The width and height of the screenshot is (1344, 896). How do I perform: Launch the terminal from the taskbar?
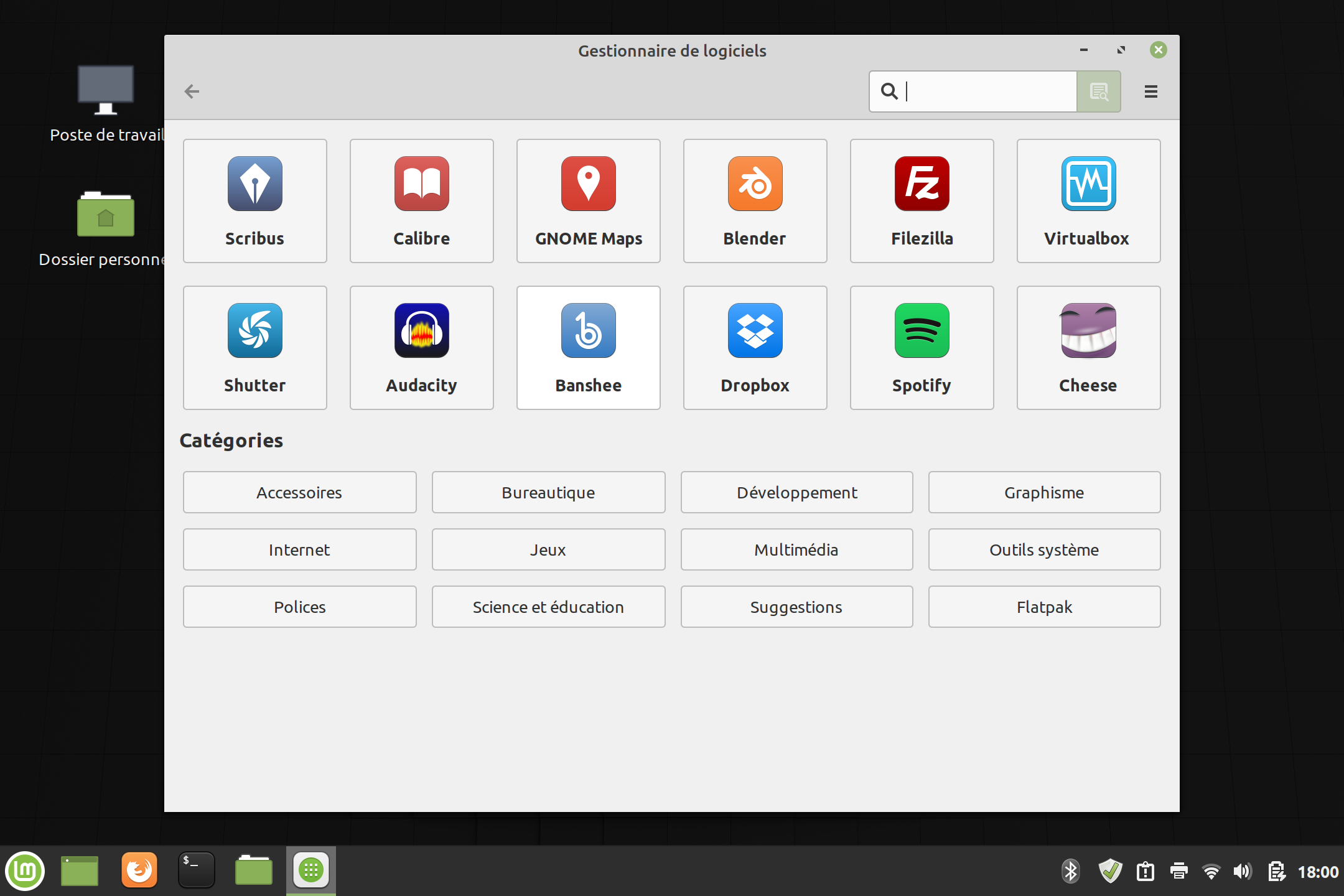(x=196, y=870)
